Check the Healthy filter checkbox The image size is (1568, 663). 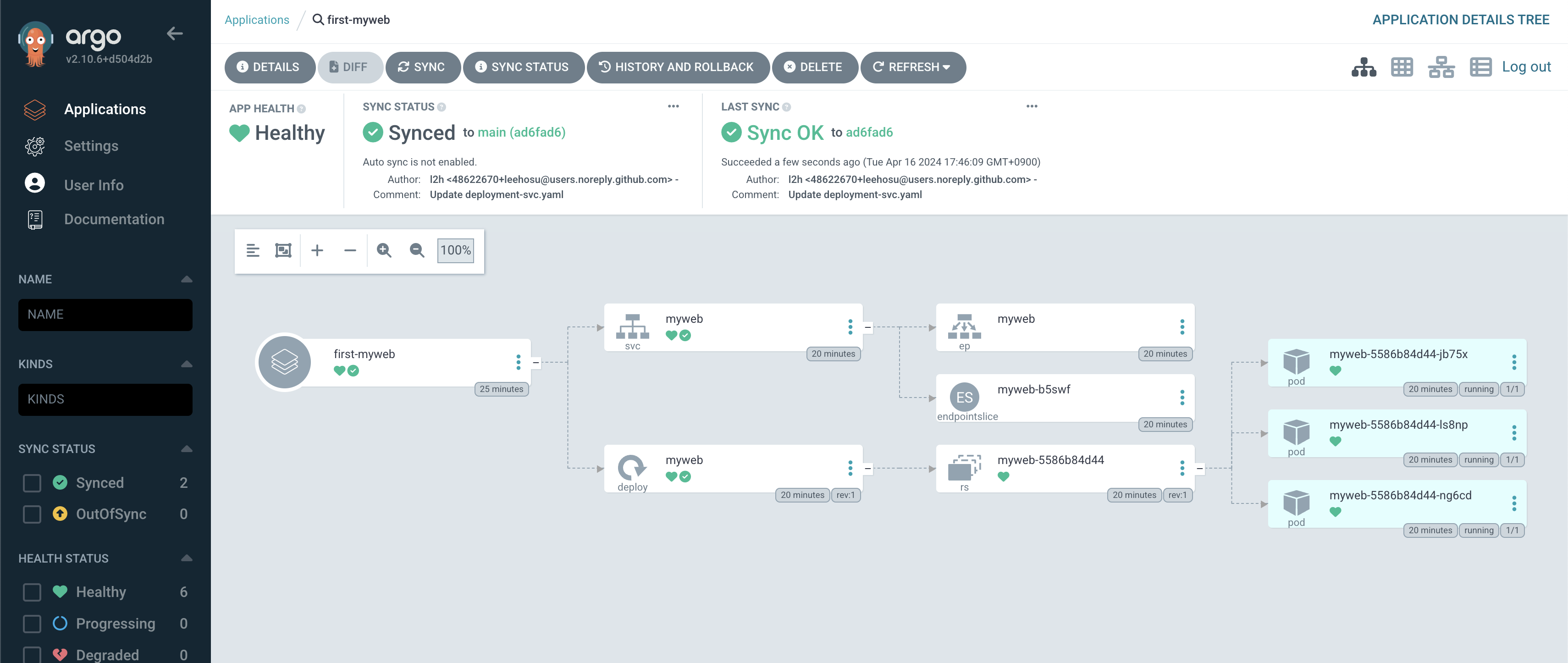[x=32, y=592]
